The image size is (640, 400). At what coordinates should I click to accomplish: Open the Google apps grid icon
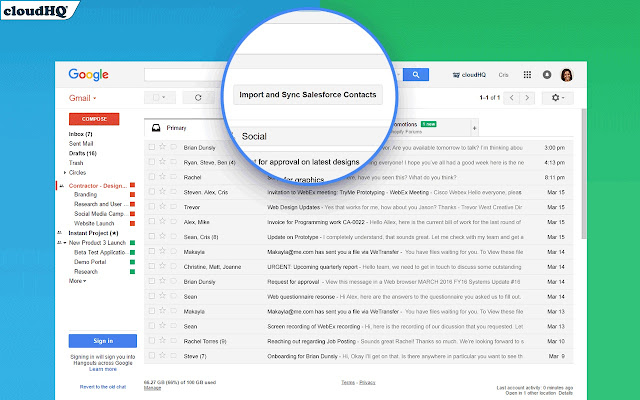click(527, 75)
